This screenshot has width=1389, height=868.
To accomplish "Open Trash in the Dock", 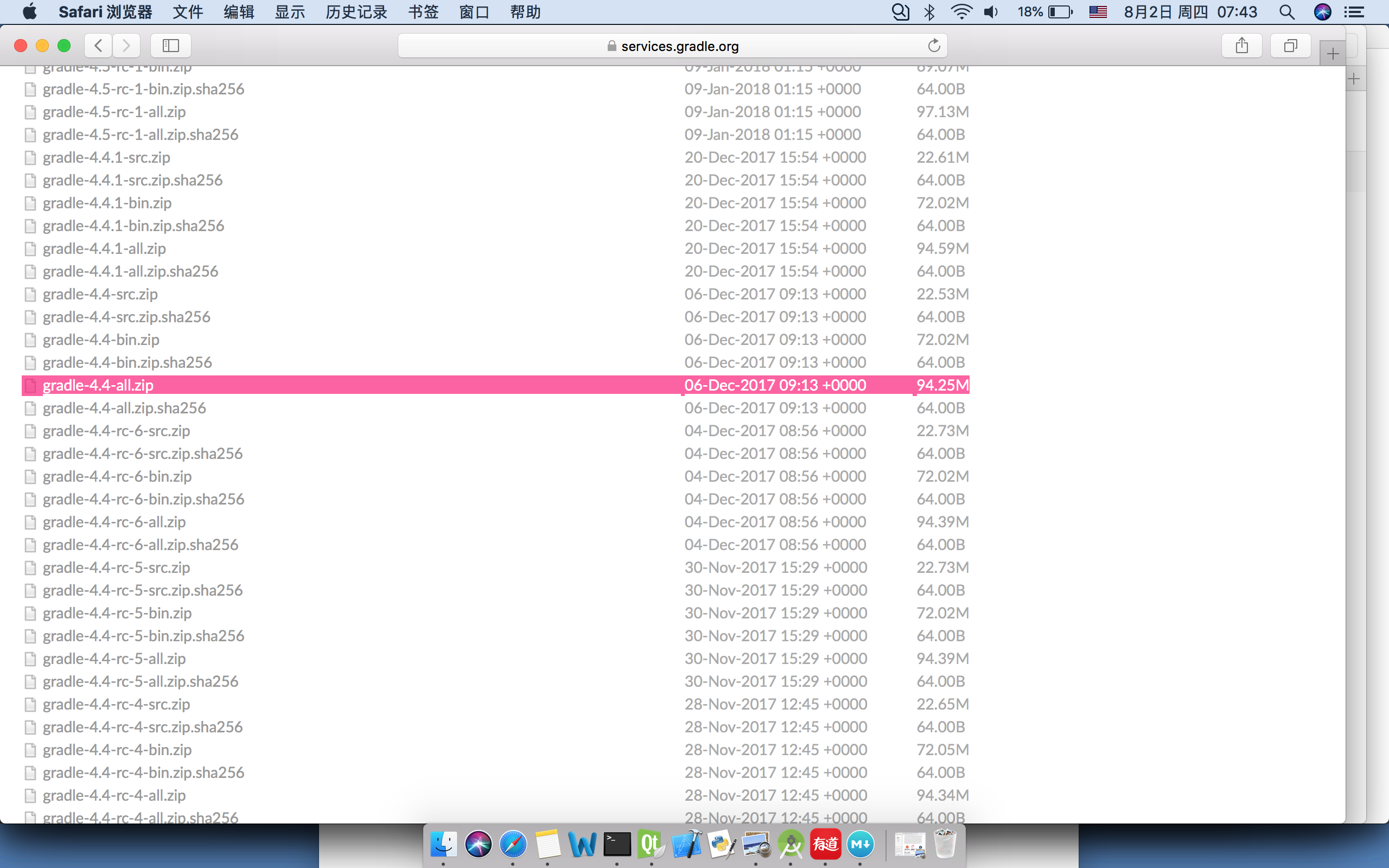I will (x=945, y=844).
